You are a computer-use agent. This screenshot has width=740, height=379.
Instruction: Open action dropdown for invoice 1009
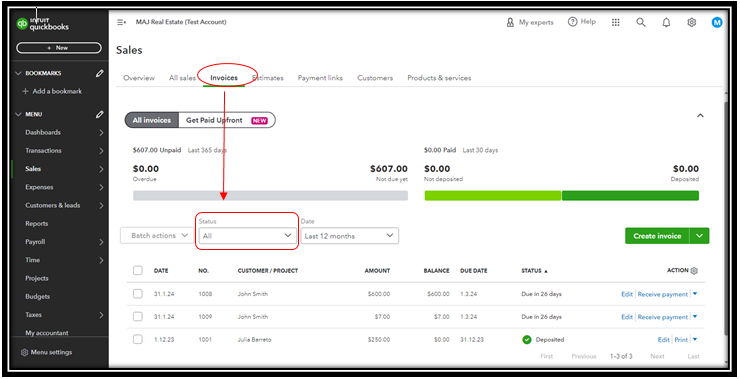[695, 317]
